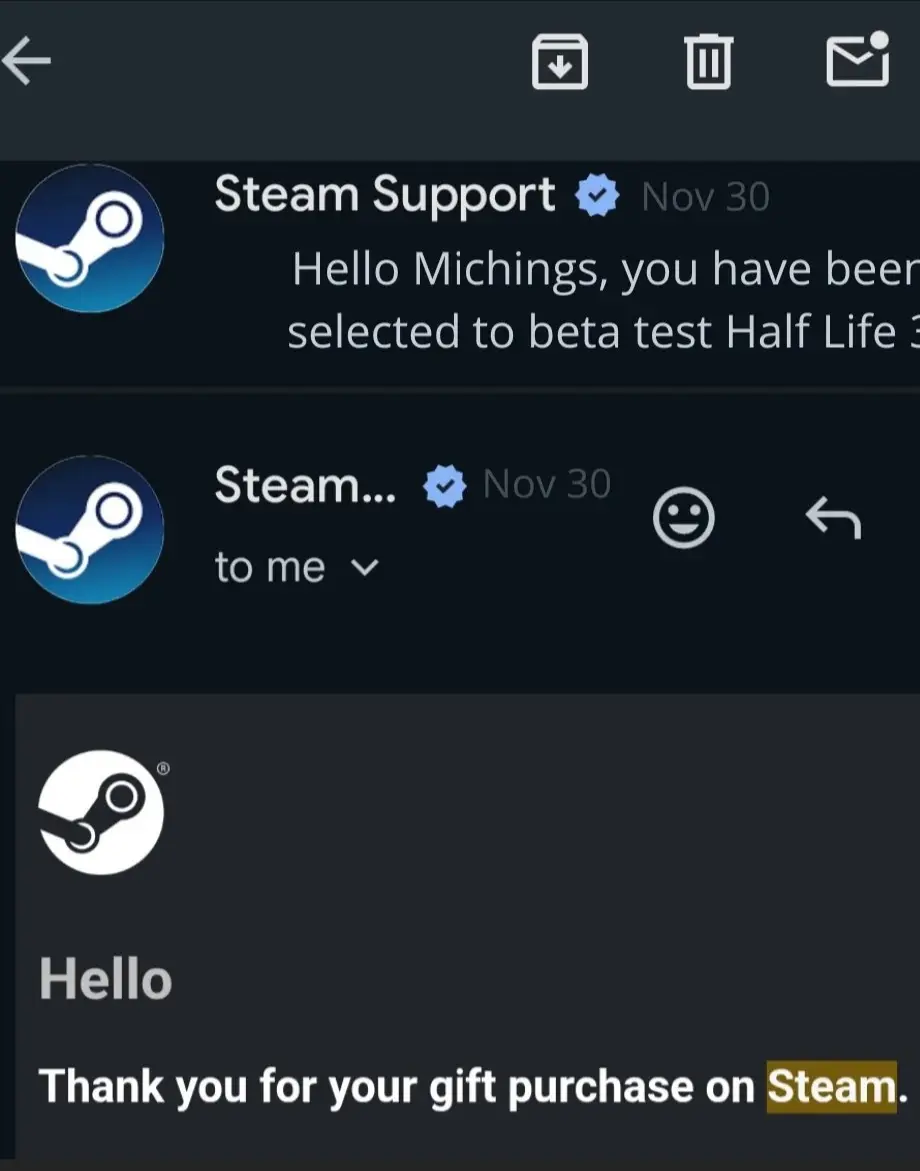The height and width of the screenshot is (1171, 920).
Task: Expand recipient details chevron beside "to me"
Action: tap(367, 568)
